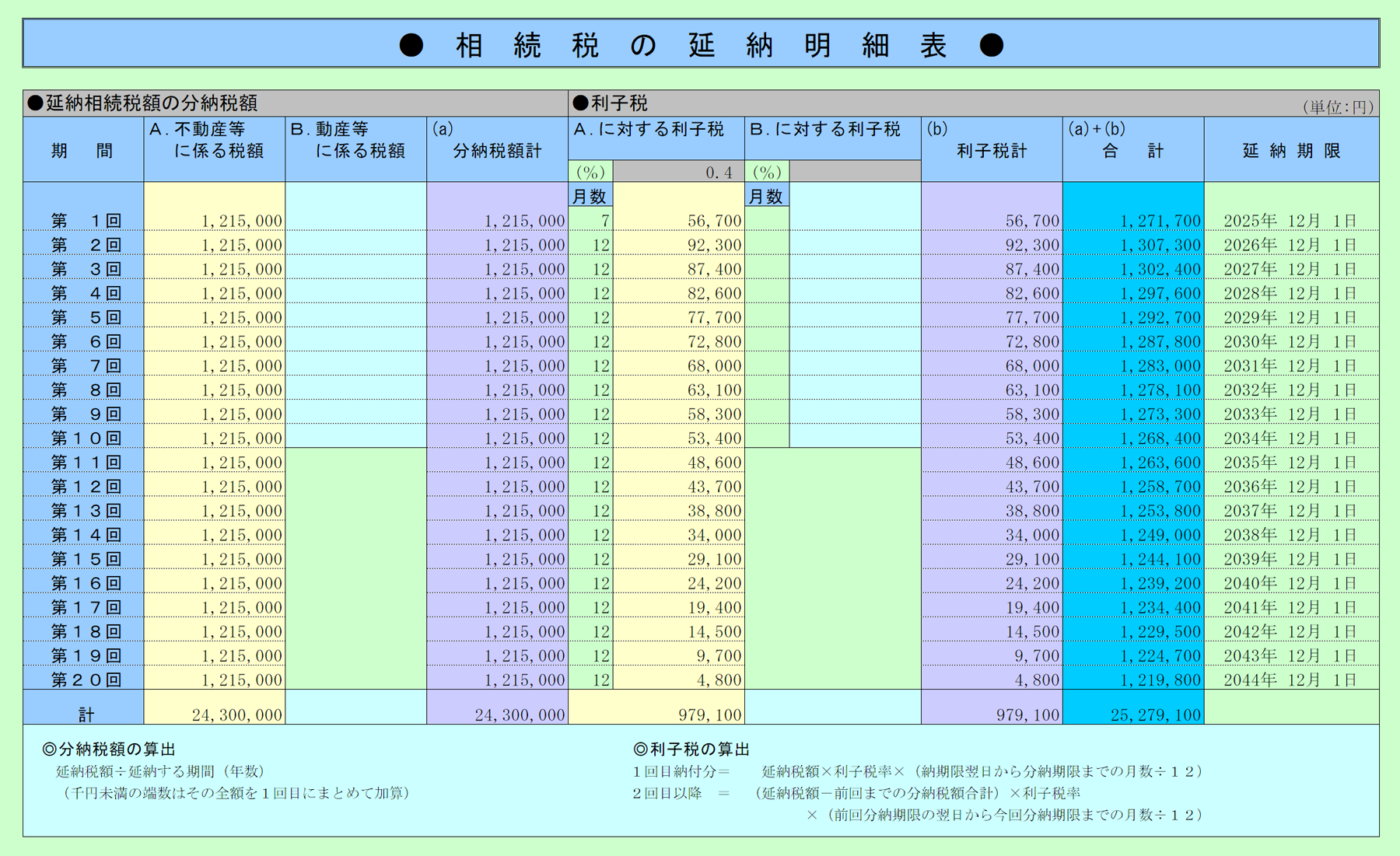Click the 期間 column header
This screenshot has height=856, width=1400.
pos(83,150)
